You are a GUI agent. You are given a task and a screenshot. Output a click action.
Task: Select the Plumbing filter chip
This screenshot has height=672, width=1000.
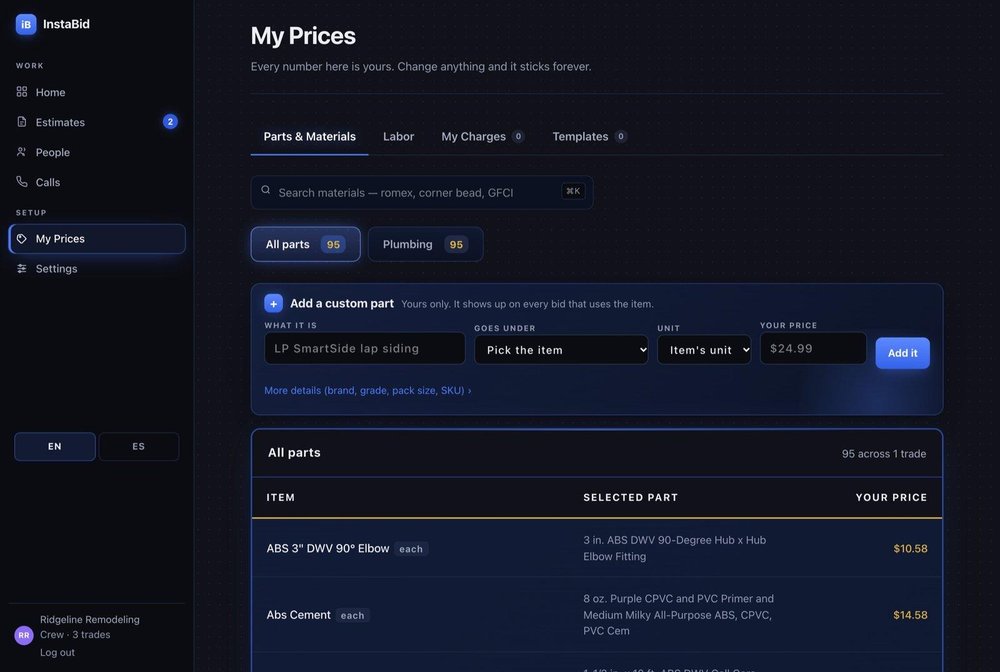coord(425,244)
